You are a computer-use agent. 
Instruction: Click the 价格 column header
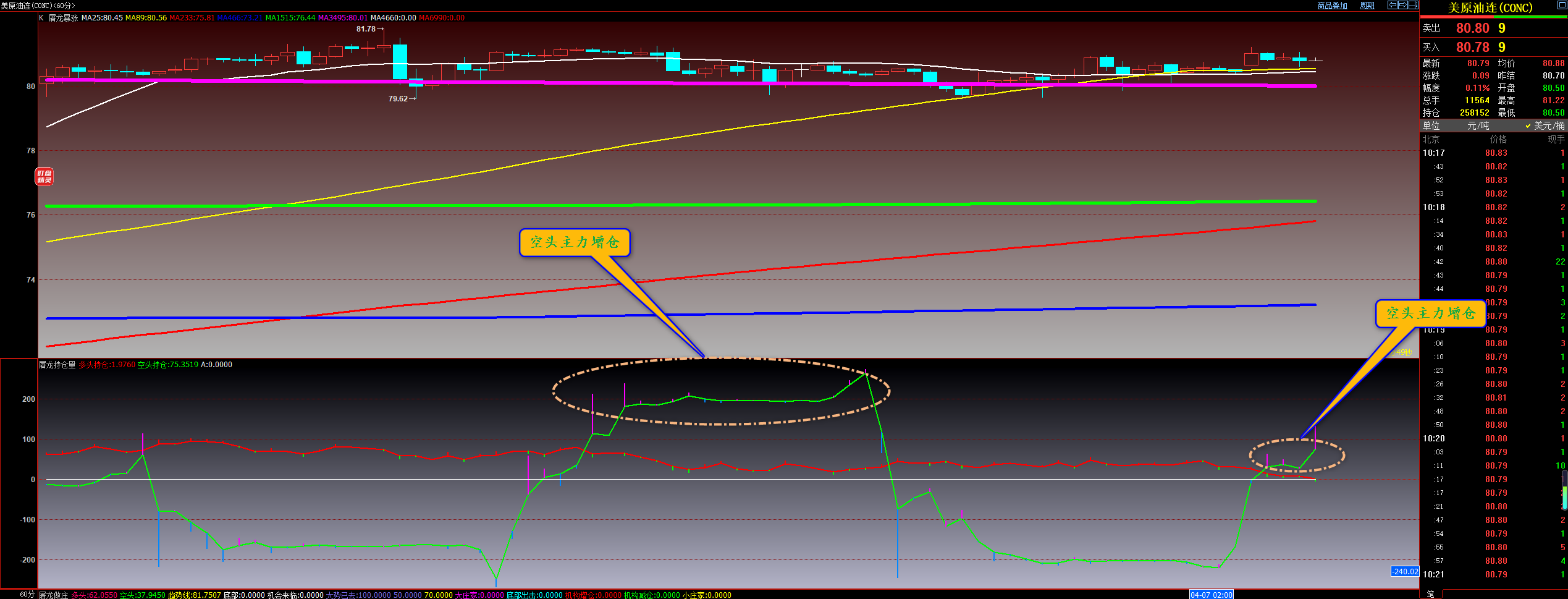click(1498, 139)
